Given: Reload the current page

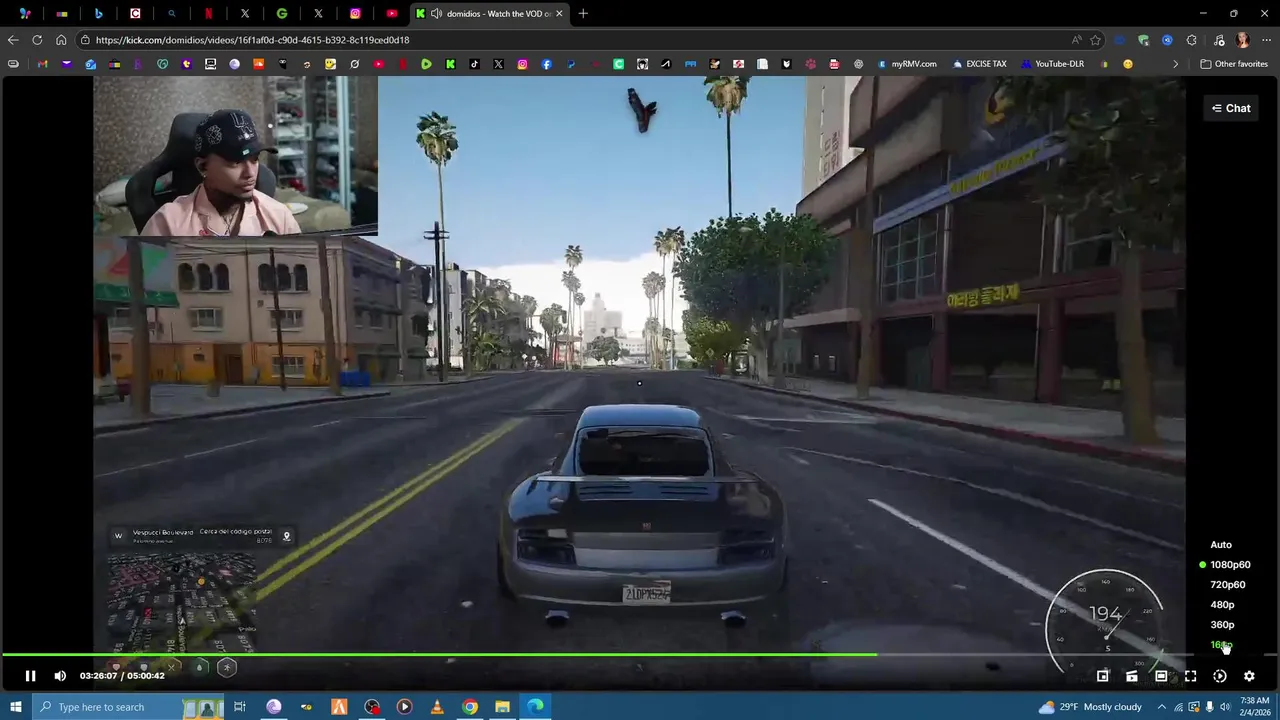Looking at the screenshot, I should point(37,40).
